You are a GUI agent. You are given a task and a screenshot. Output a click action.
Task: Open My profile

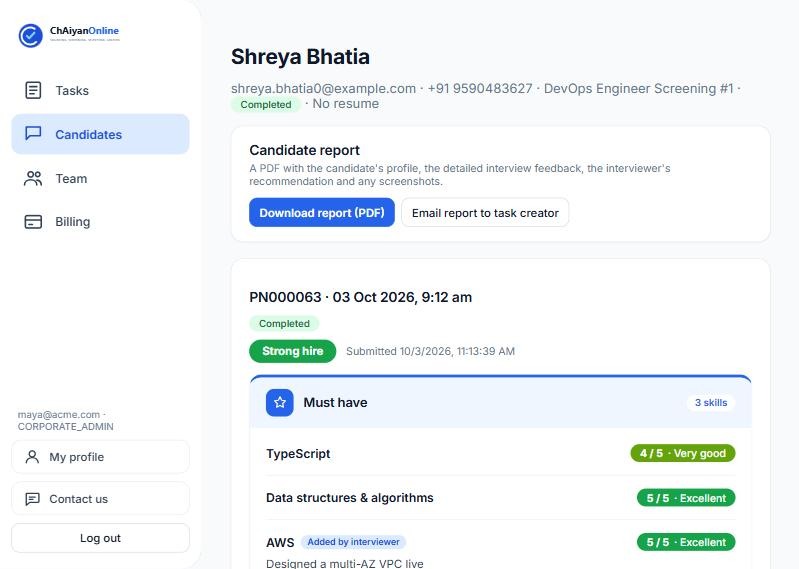(x=100, y=457)
